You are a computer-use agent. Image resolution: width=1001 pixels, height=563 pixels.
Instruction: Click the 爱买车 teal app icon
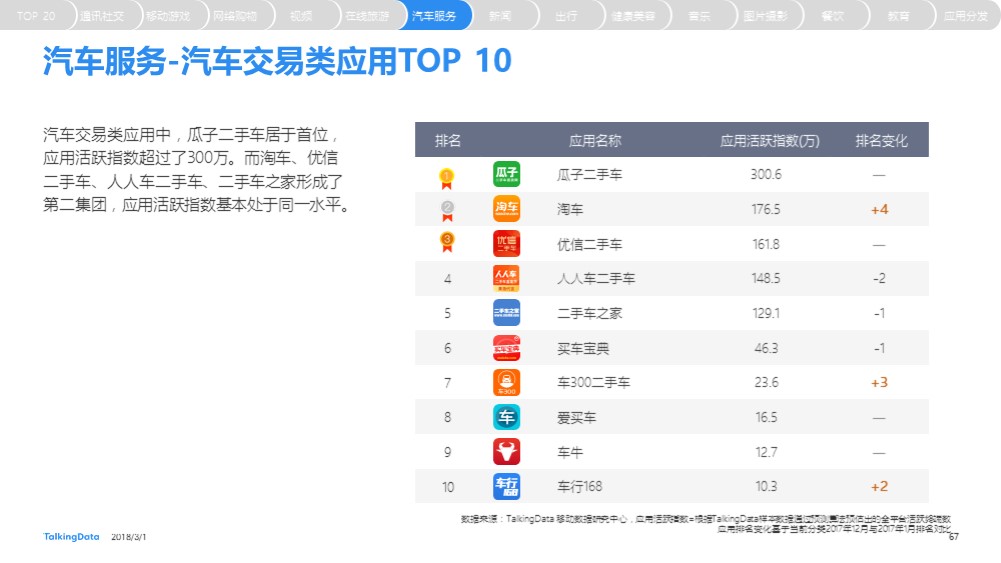click(506, 417)
